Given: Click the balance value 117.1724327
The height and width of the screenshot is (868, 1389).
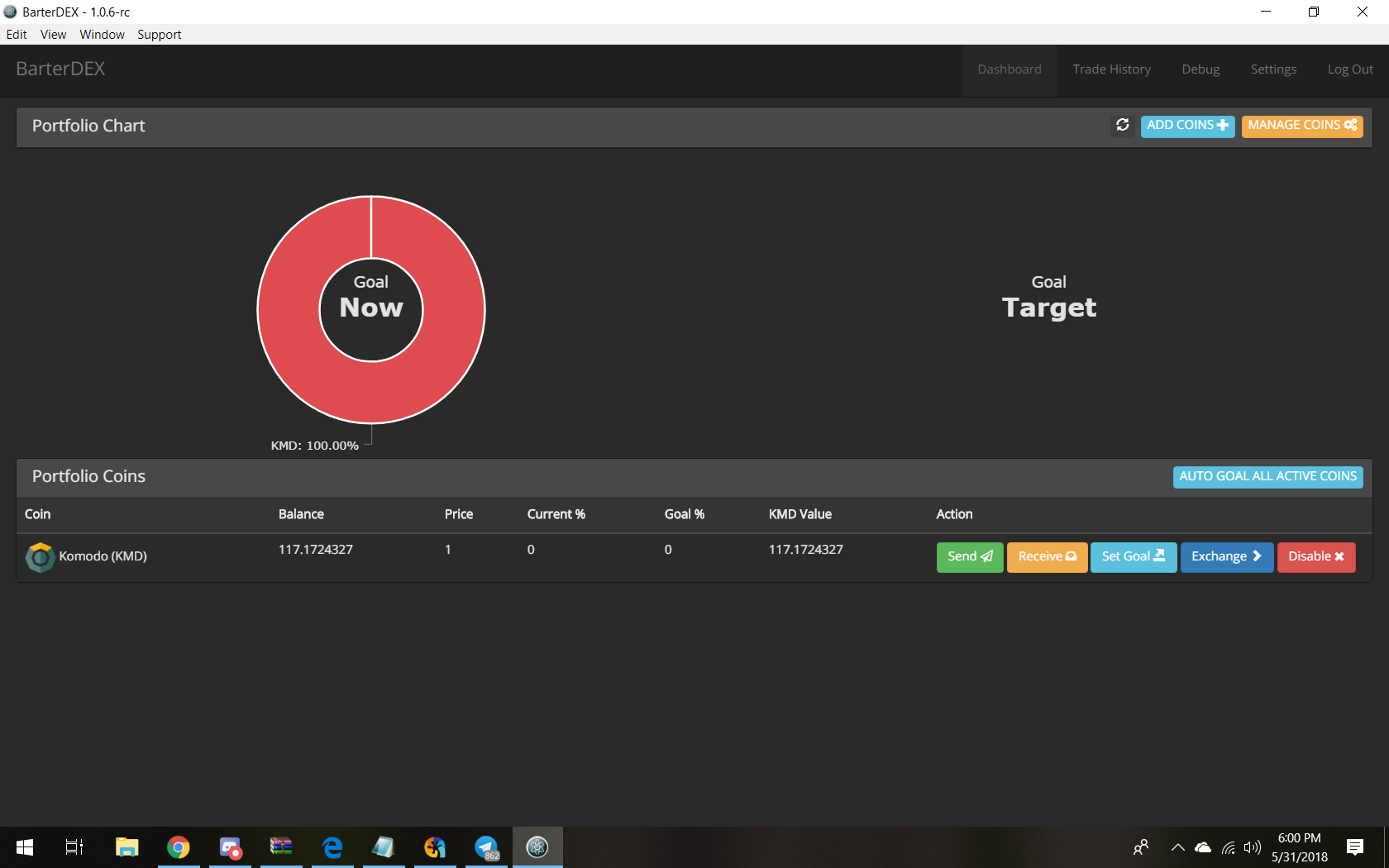Looking at the screenshot, I should 315,550.
